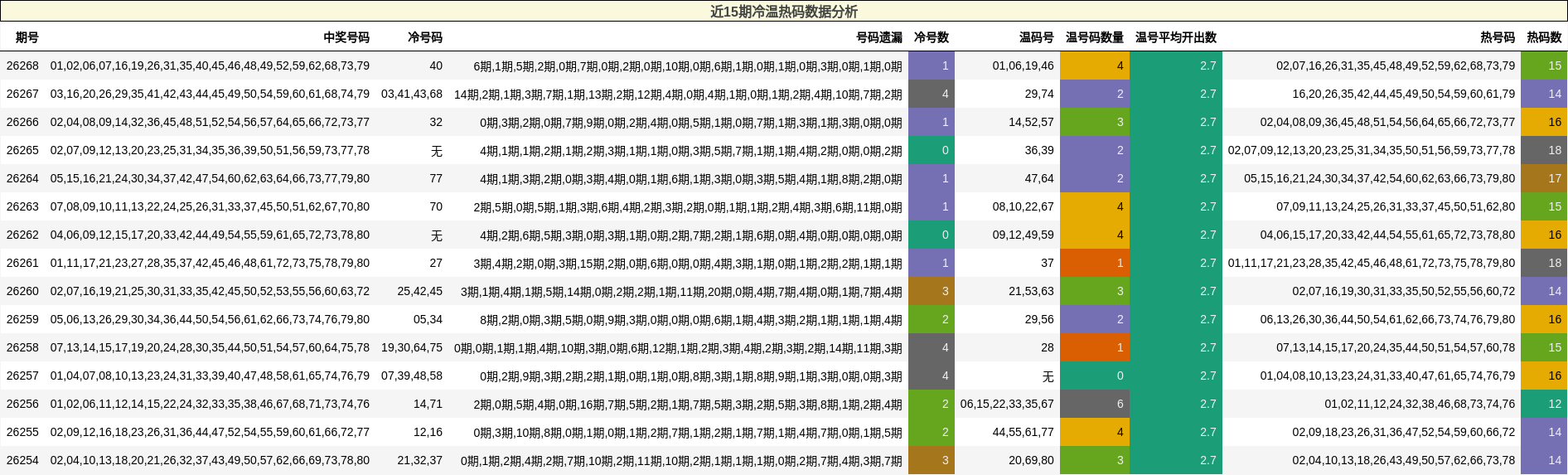Click gray warm count 6 in row 26256
1568x475 pixels.
coord(1095,404)
